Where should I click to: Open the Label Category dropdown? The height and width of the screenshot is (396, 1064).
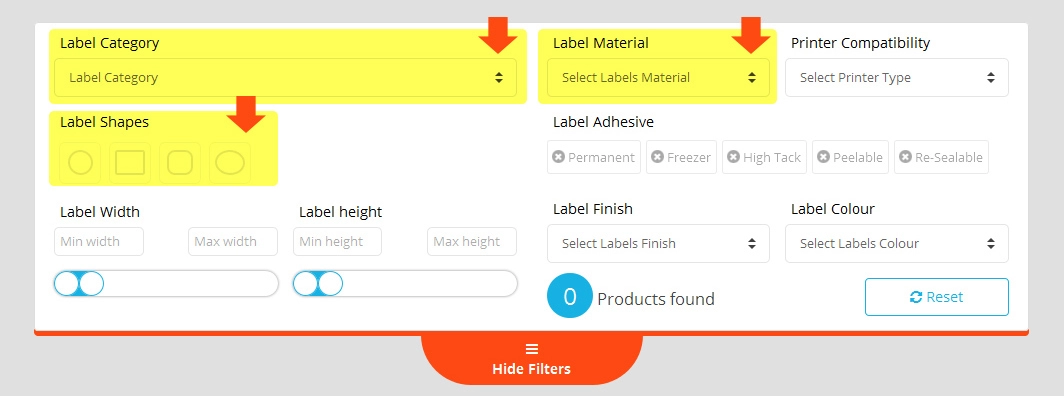click(x=285, y=77)
